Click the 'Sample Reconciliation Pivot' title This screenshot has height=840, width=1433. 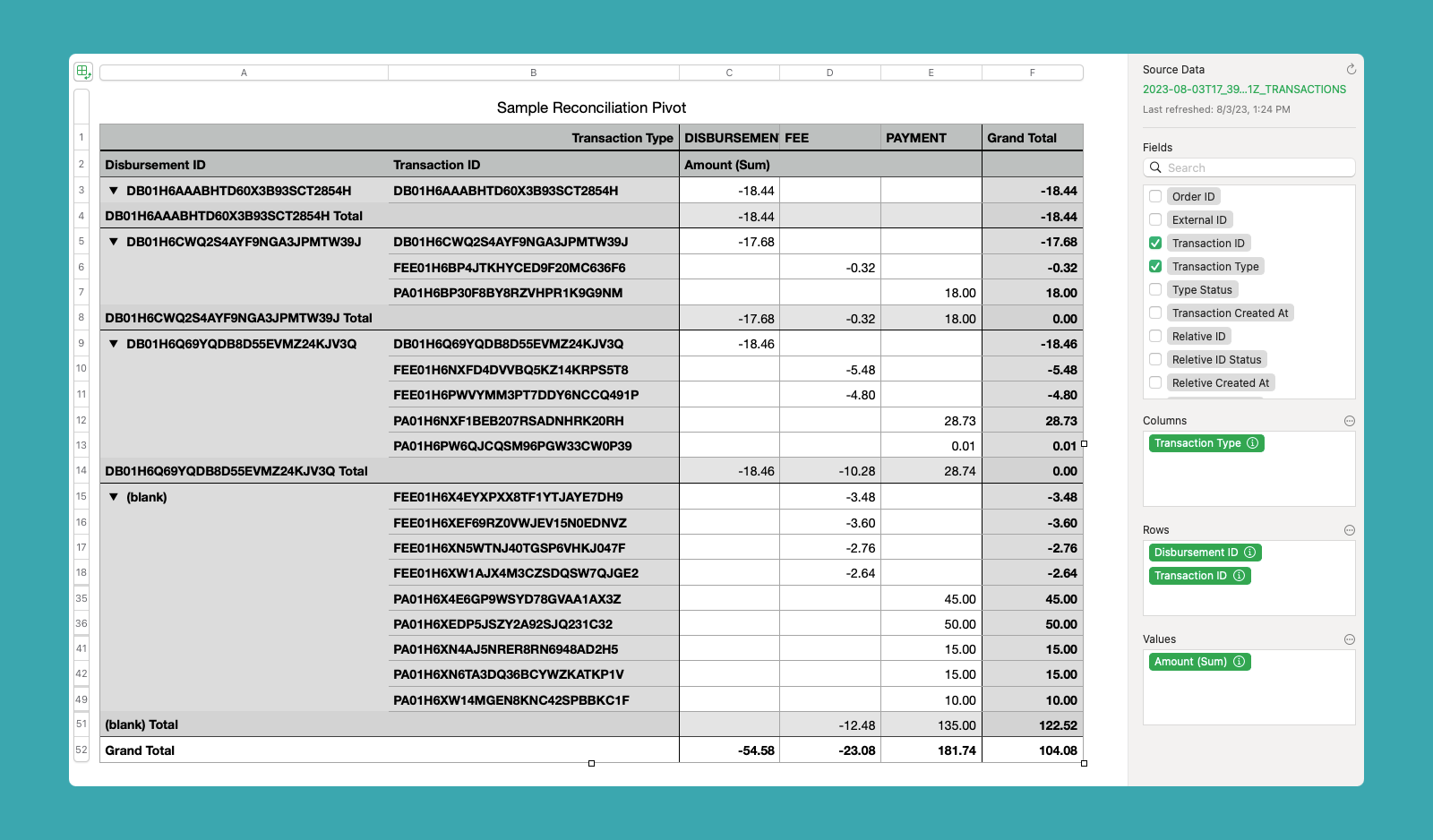coord(591,107)
